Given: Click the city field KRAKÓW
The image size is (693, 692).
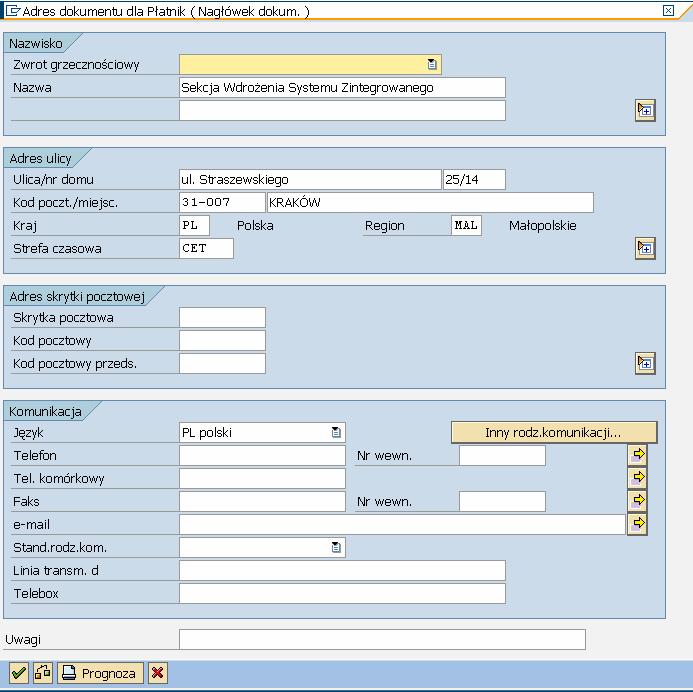Looking at the screenshot, I should (430, 202).
